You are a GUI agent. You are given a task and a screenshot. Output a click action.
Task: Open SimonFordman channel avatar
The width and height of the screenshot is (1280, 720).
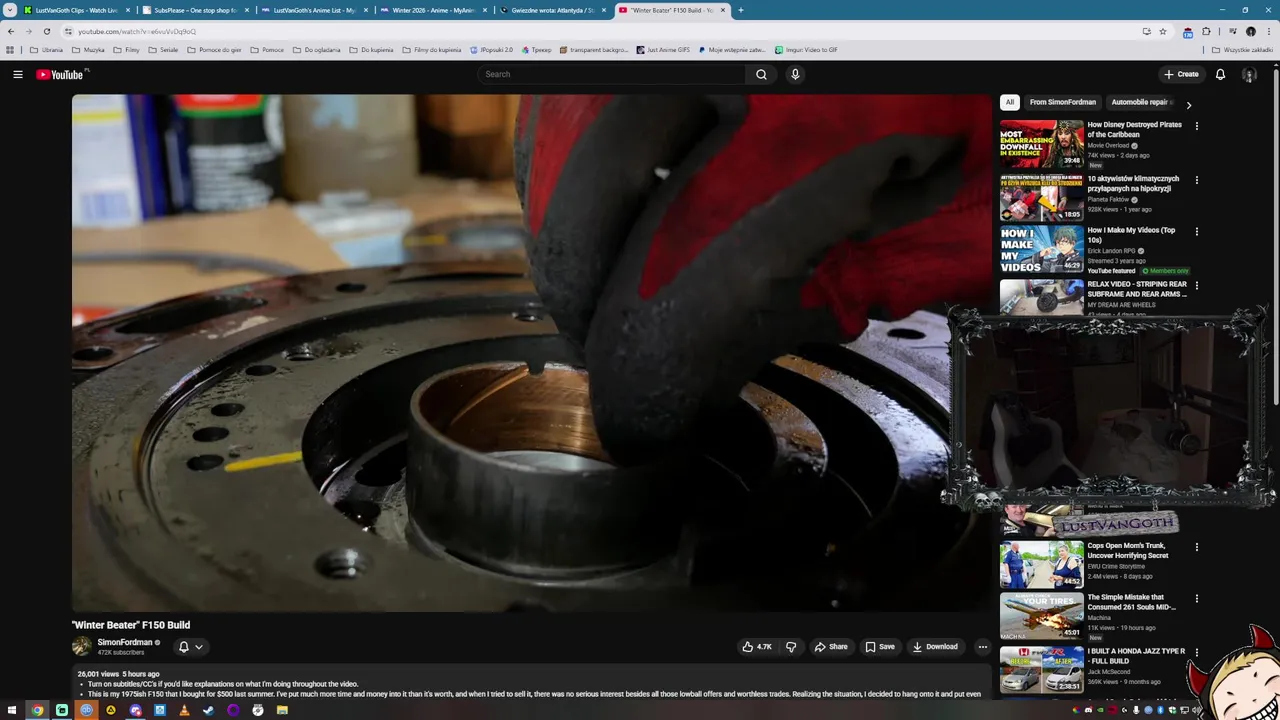tap(81, 646)
